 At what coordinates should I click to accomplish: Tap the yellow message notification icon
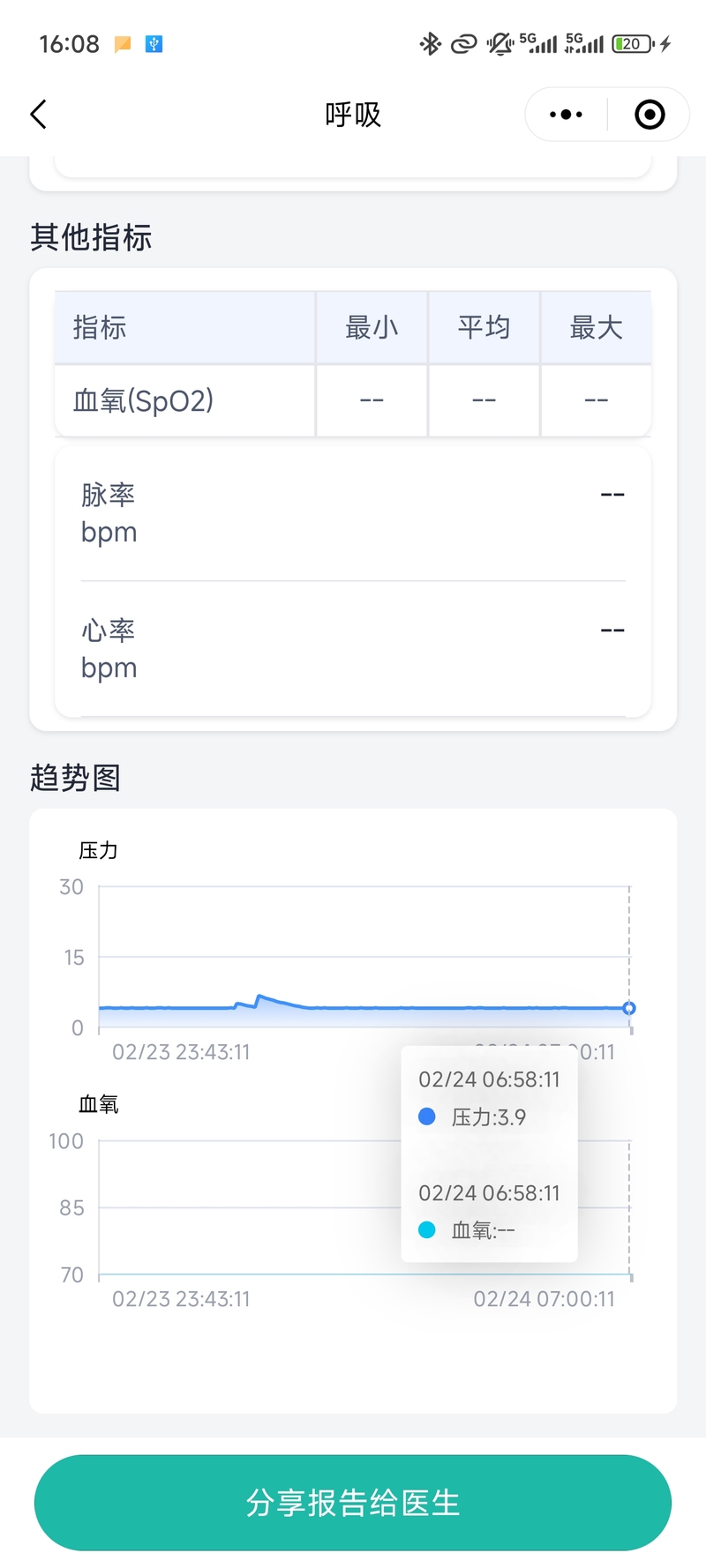coord(123,43)
